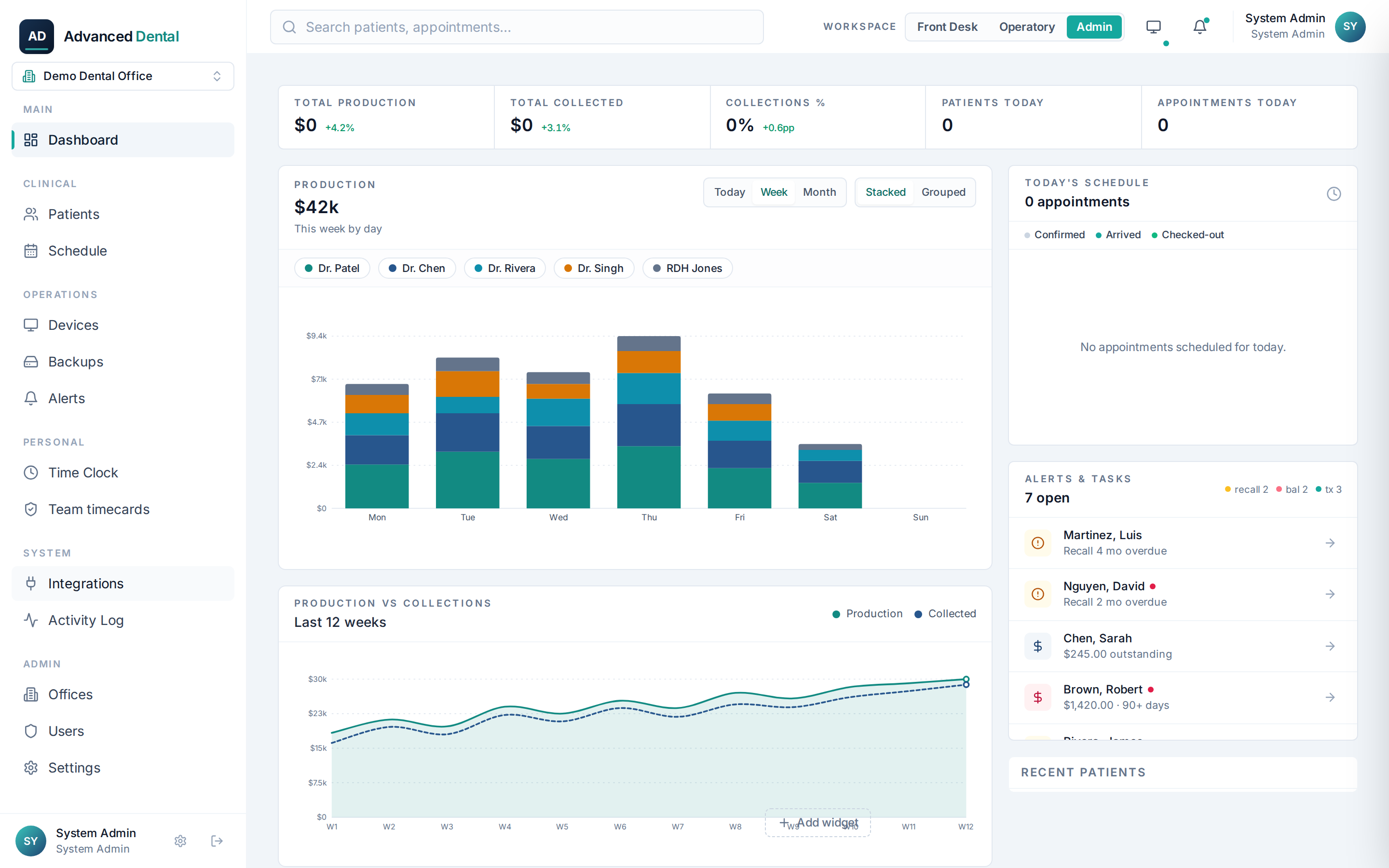1389x868 pixels.
Task: Toggle RDH Jones series chip
Action: 687,268
